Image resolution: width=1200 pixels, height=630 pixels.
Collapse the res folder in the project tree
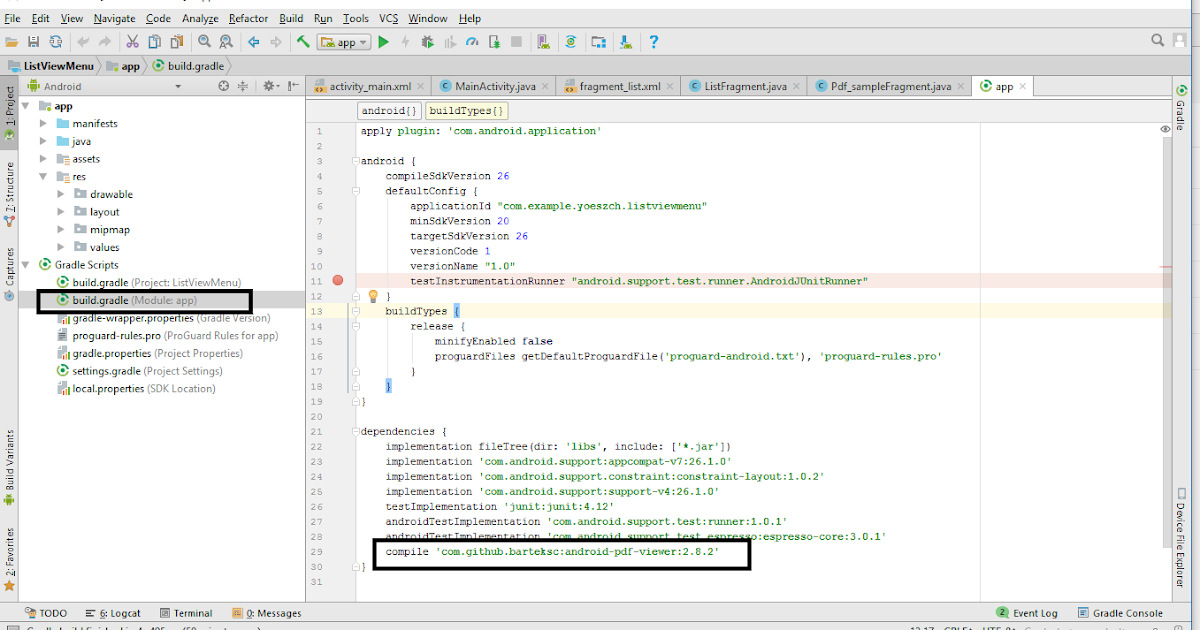coord(42,175)
